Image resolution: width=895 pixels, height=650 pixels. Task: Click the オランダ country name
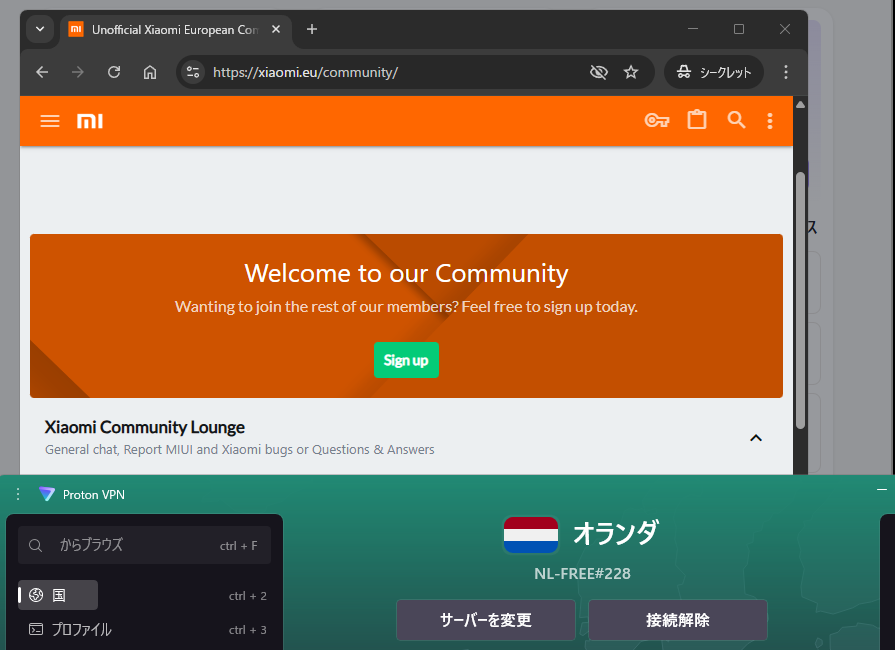pos(615,533)
